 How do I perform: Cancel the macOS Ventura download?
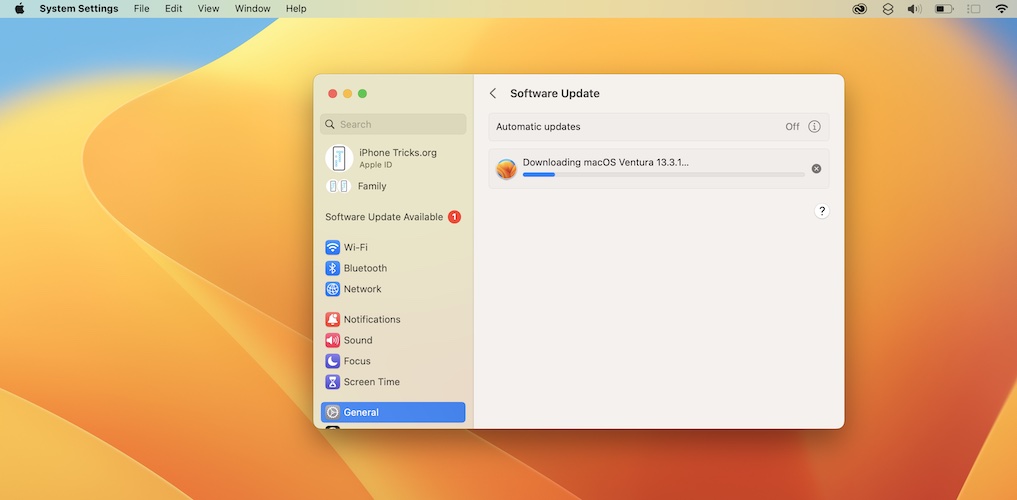(817, 169)
